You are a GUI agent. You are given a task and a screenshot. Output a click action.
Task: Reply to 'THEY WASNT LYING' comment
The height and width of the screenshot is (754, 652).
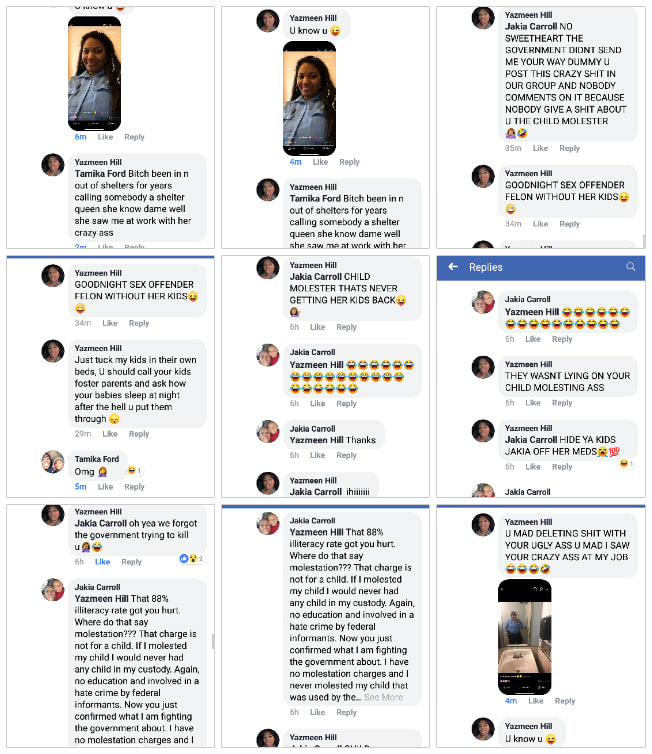(x=562, y=403)
